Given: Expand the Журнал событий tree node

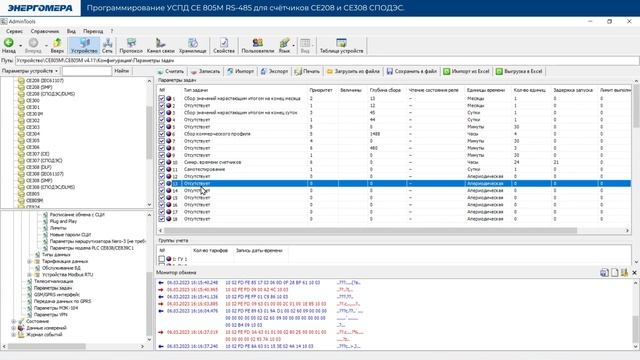Looking at the screenshot, I should coord(13,335).
